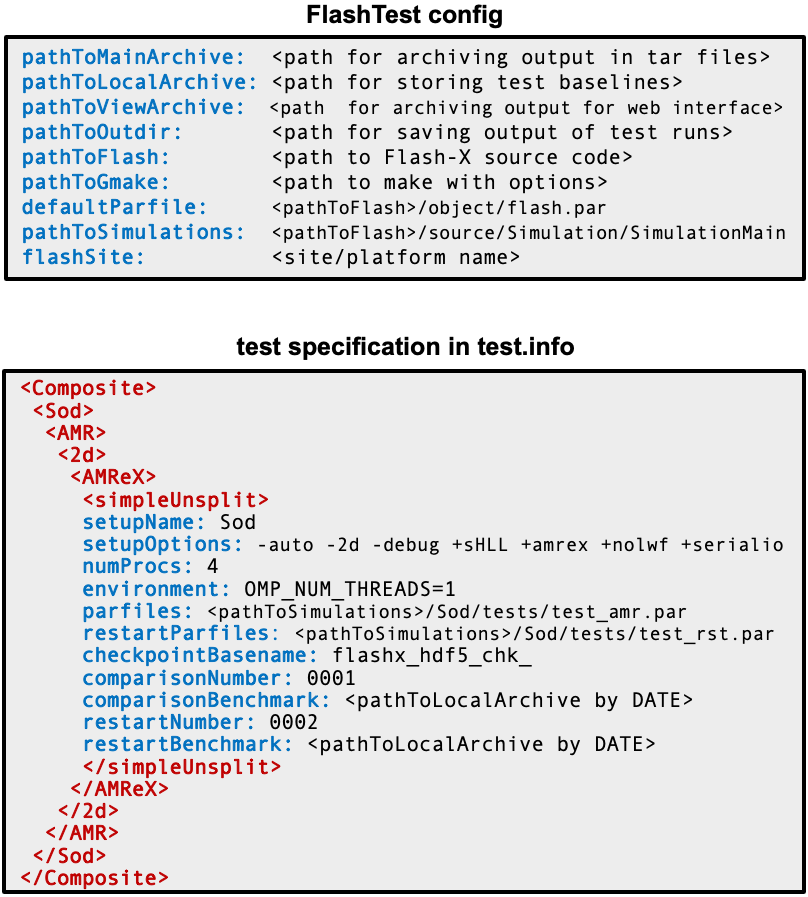Click the opening 2d tag

point(82,455)
